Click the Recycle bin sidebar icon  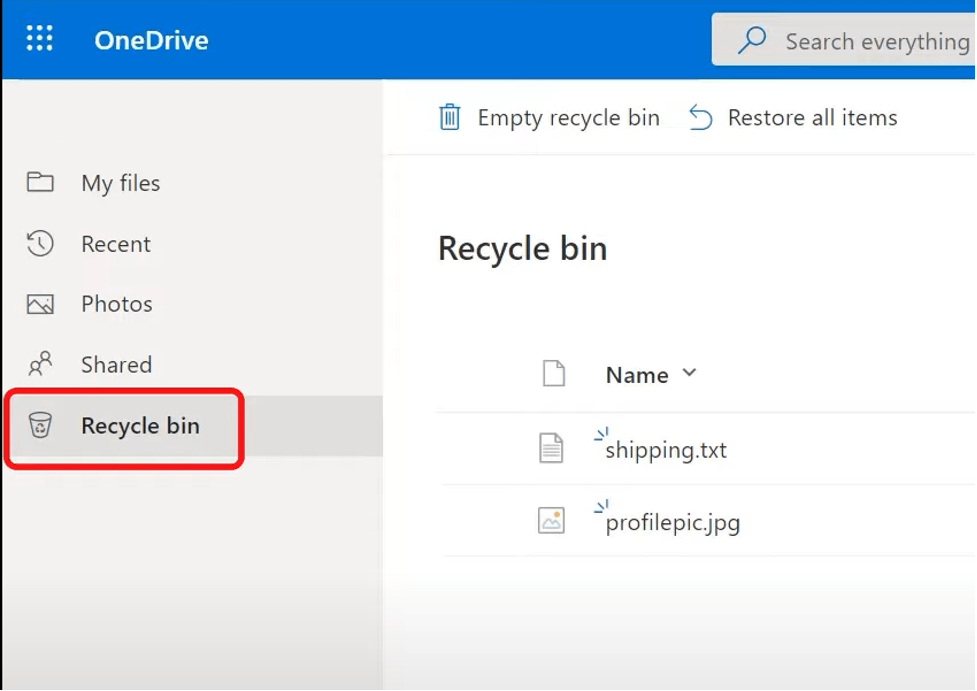41,425
